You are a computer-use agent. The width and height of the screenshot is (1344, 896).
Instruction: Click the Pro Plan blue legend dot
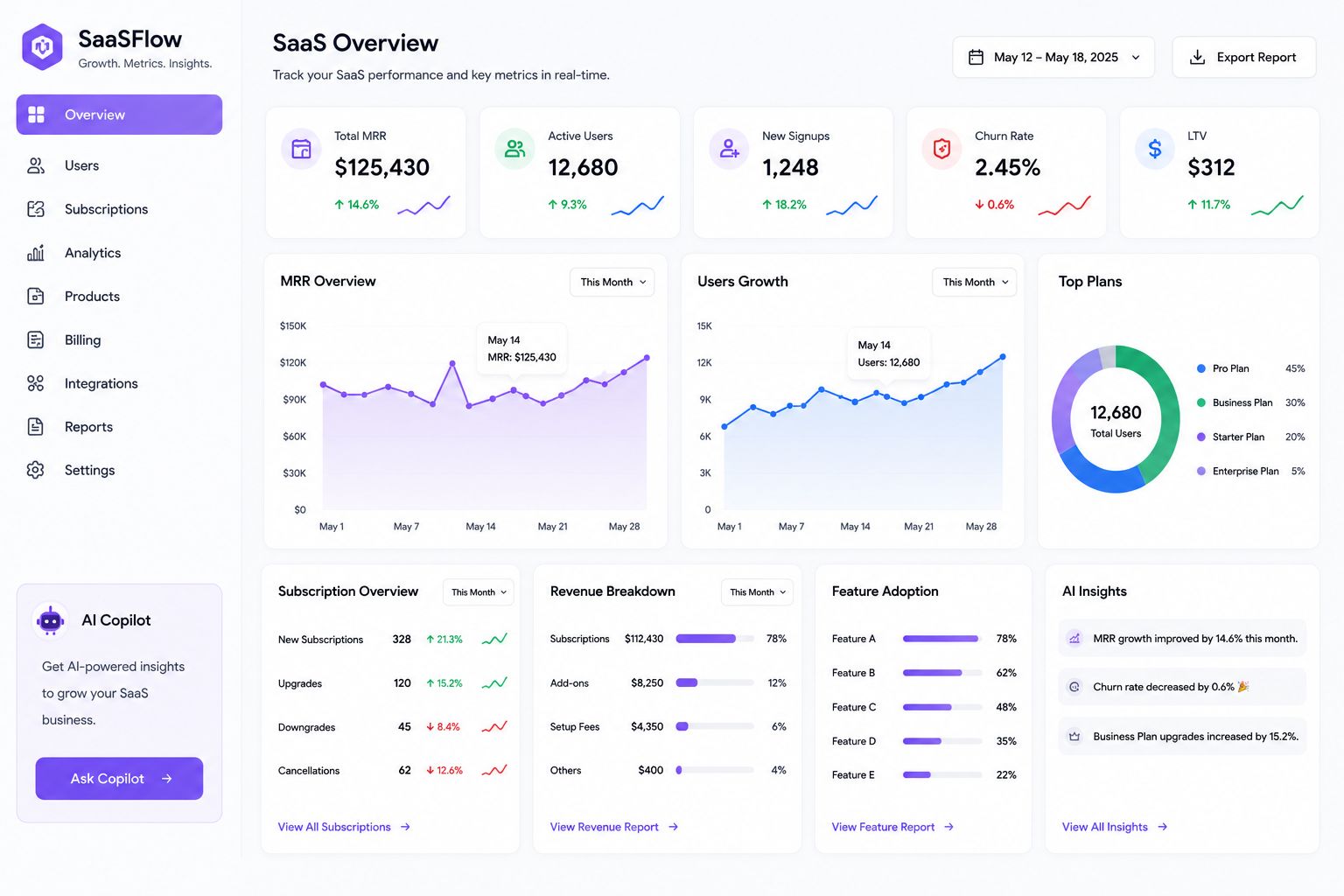click(1201, 368)
